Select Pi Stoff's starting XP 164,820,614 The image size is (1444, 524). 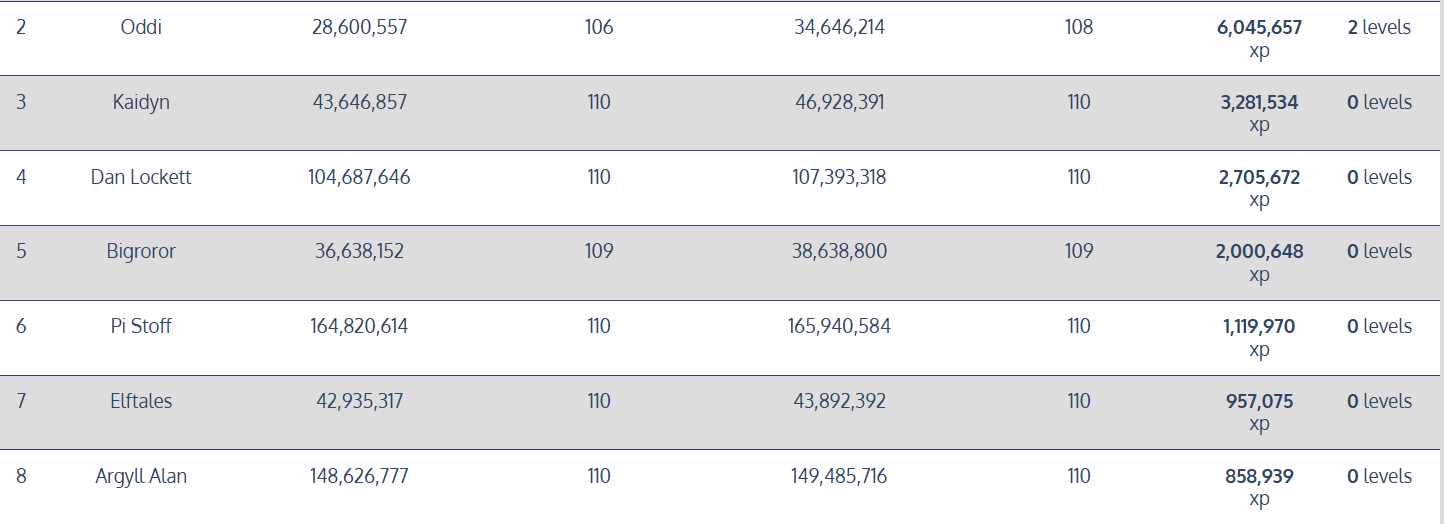(359, 326)
